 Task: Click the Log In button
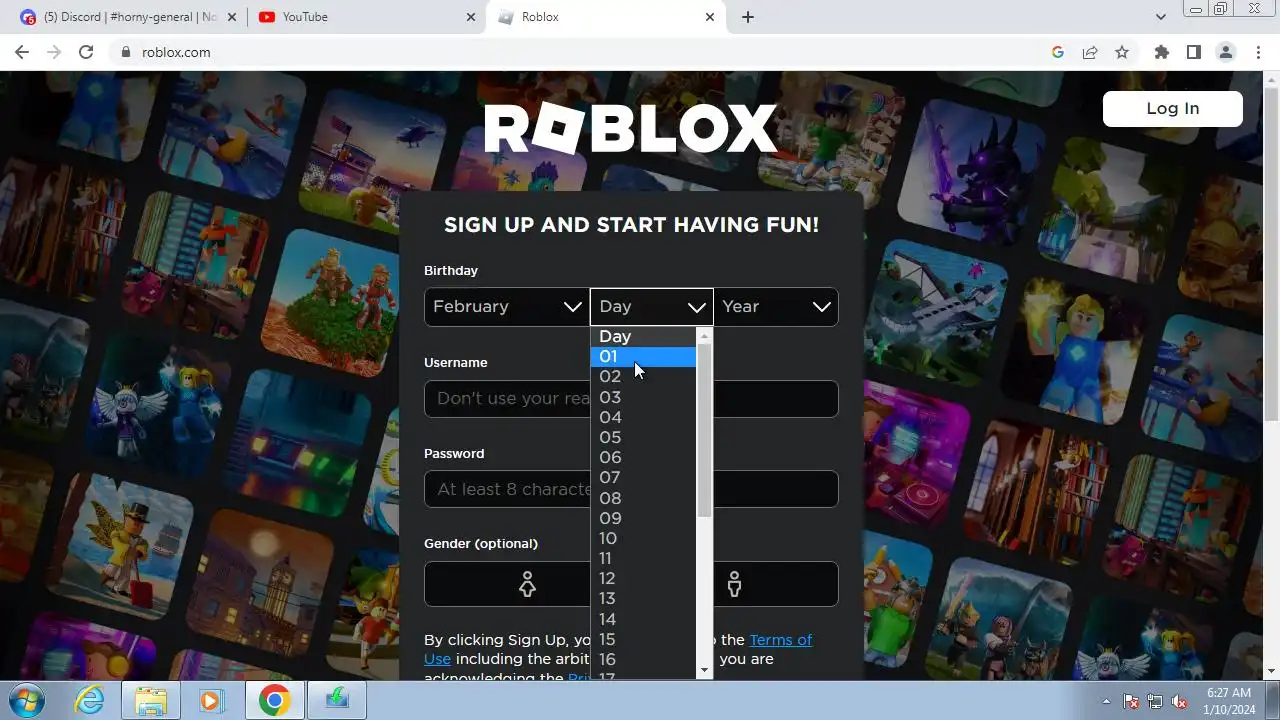coord(1172,109)
